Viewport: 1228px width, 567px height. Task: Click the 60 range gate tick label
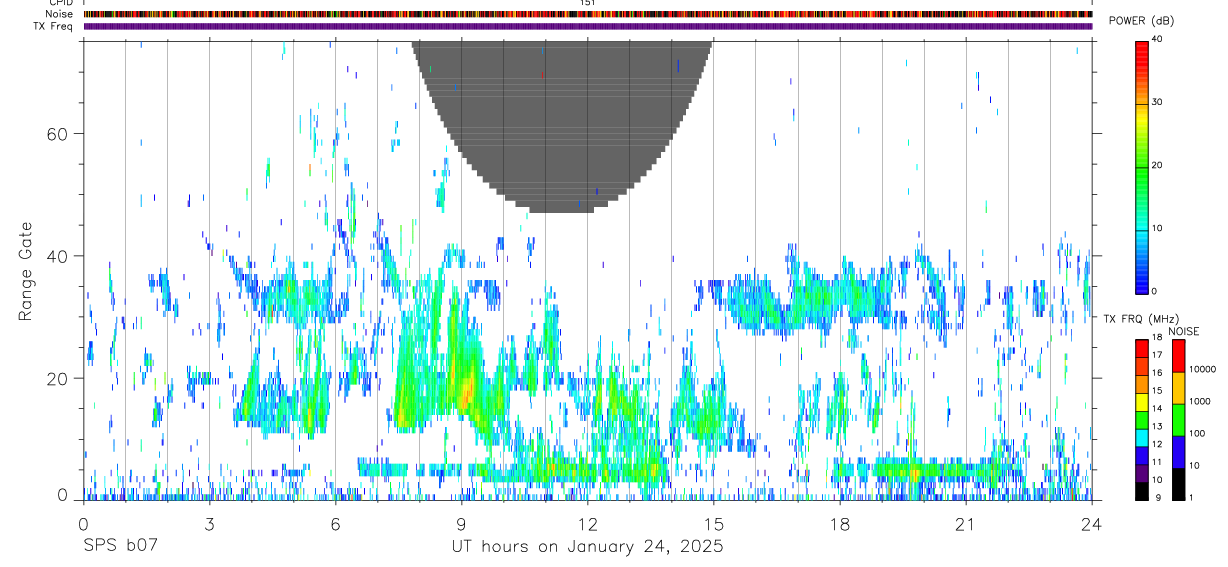pyautogui.click(x=58, y=134)
